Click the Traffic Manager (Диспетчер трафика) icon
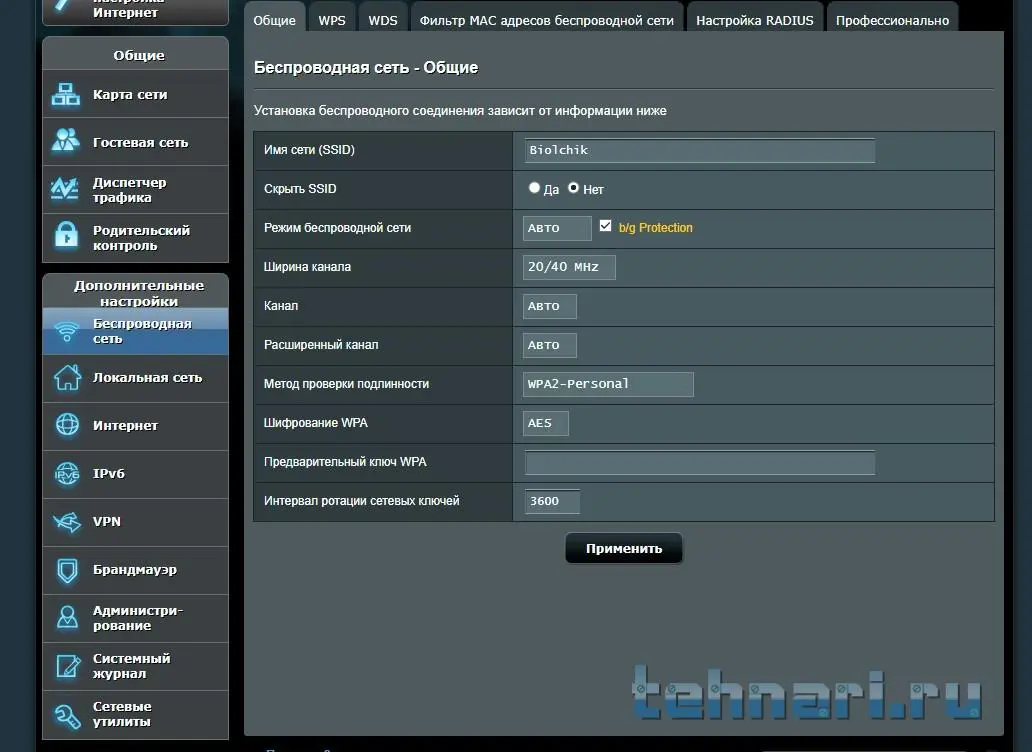This screenshot has width=1032, height=752. click(x=66, y=190)
